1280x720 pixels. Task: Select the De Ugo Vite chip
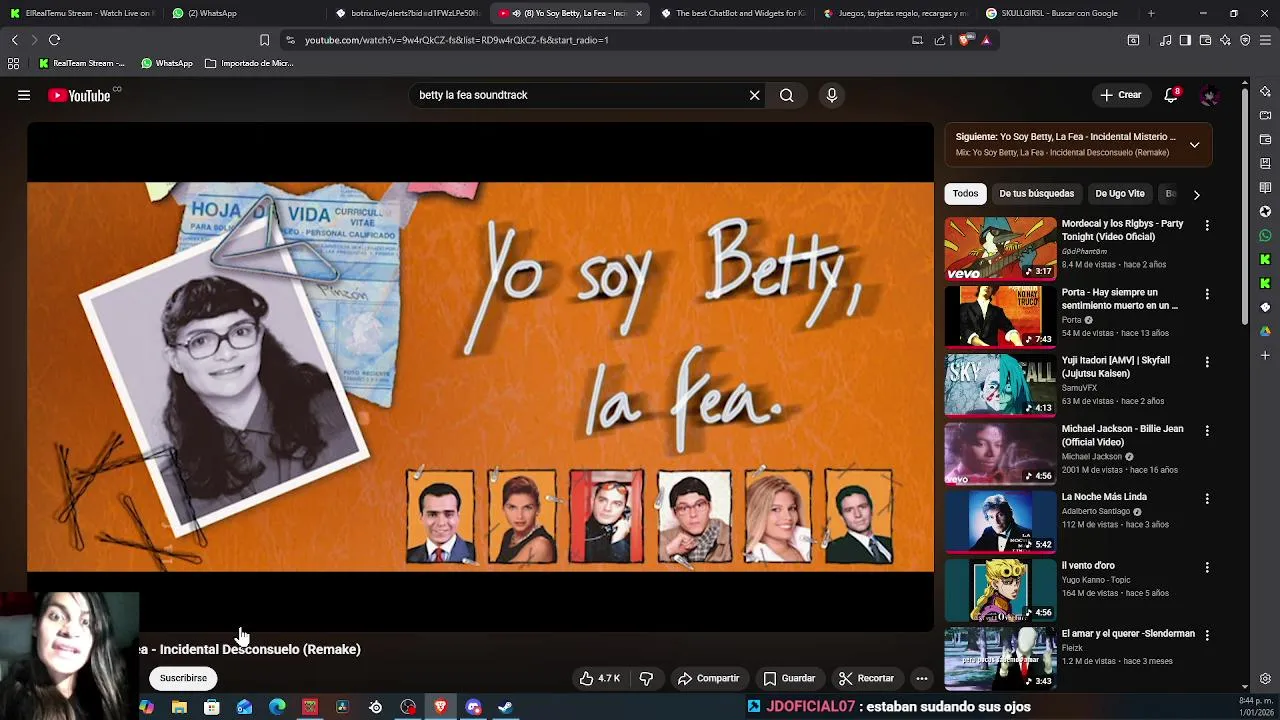(1119, 193)
